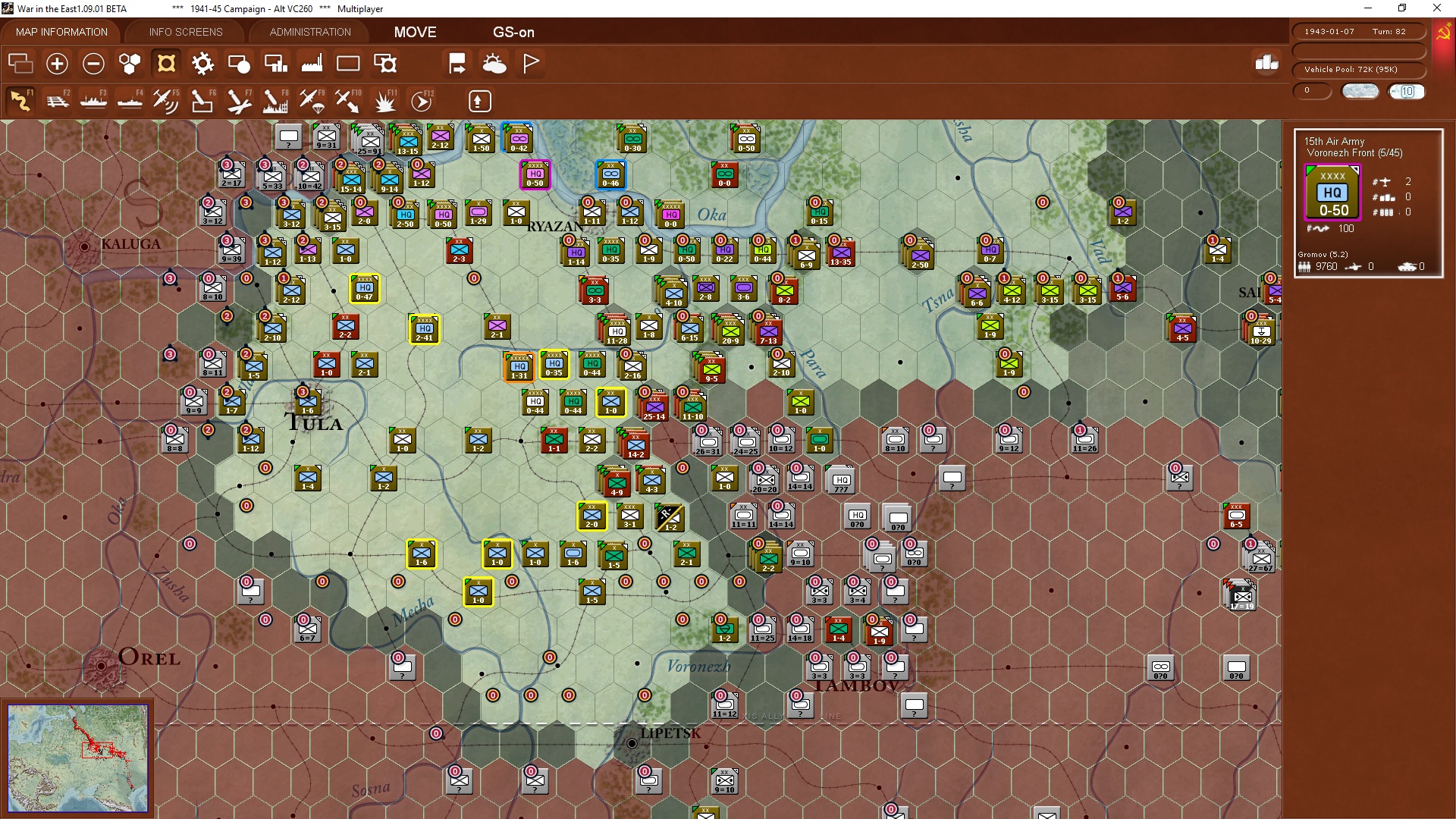Click the zoom in magnifier icon
Viewport: 1456px width, 819px height.
57,64
